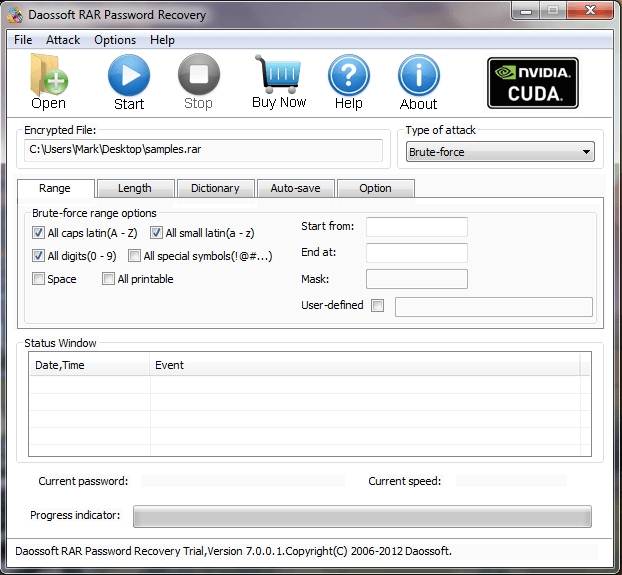Click the NVIDIA CUDA logo
622x575 pixels.
click(x=533, y=83)
